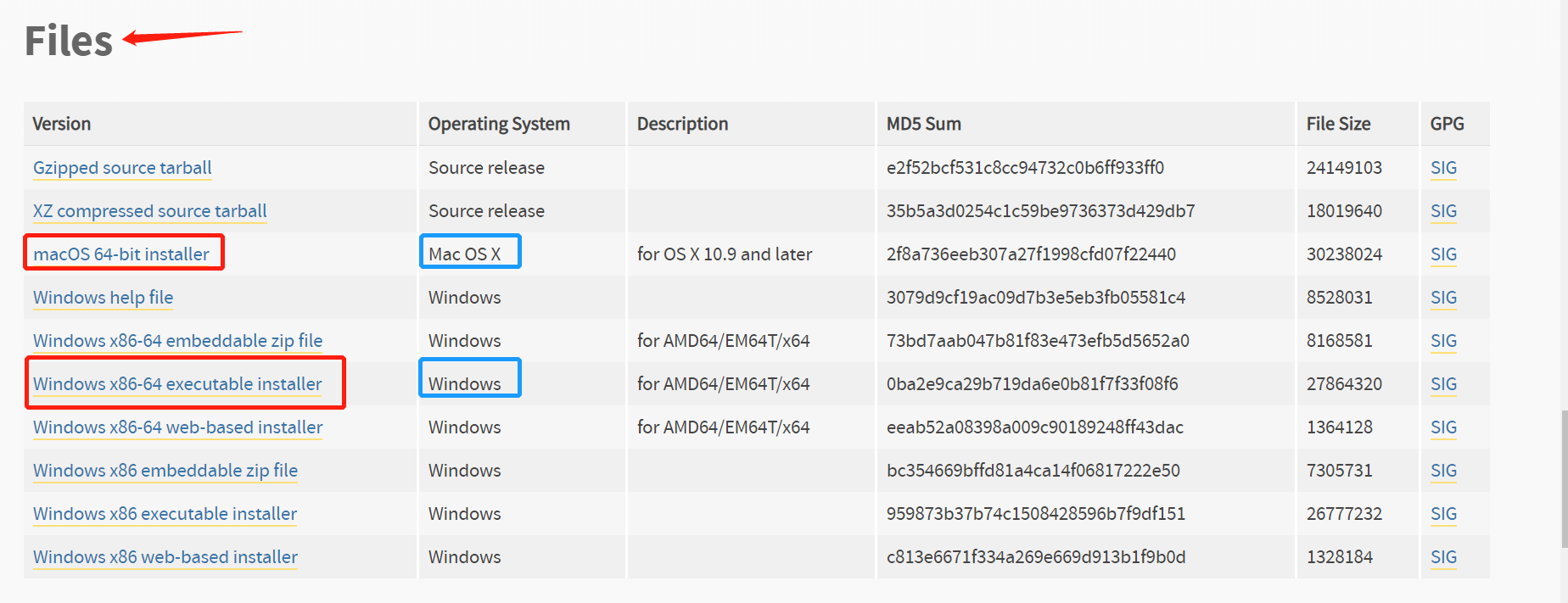Open the Windows help file link
This screenshot has width=1568, height=603.
click(x=103, y=298)
